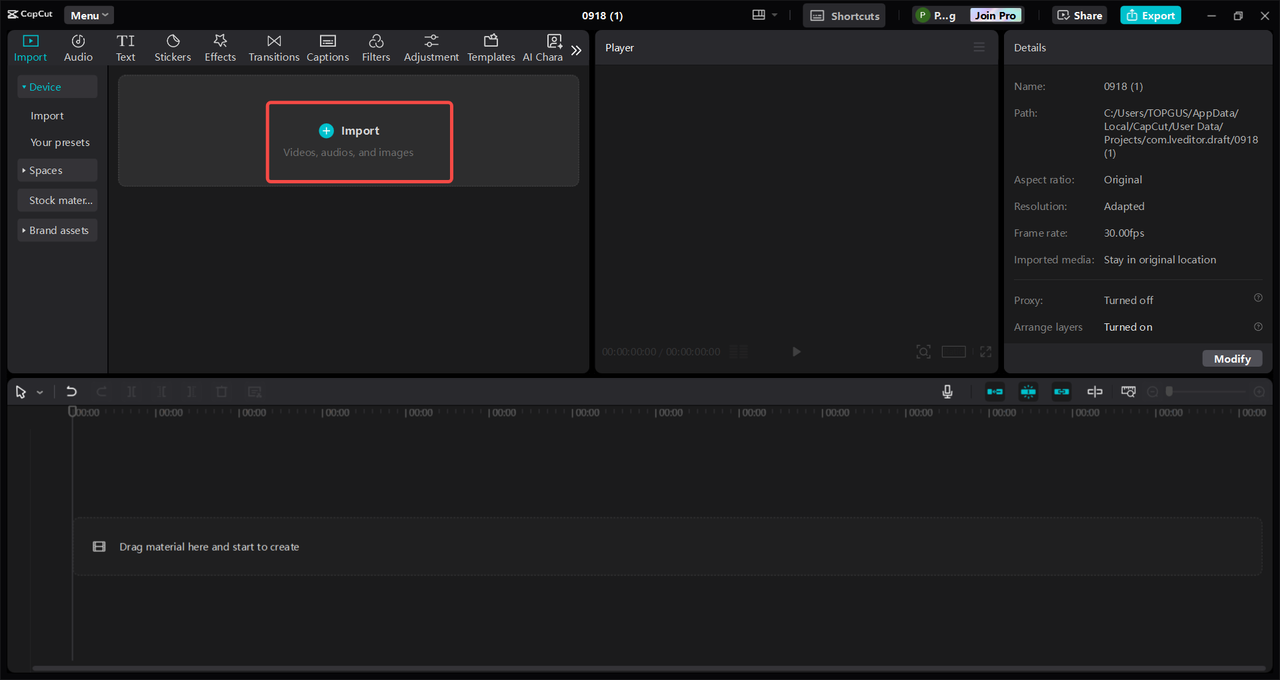Click the project title 0918 (1)
Viewport: 1280px width, 680px height.
[x=602, y=15]
